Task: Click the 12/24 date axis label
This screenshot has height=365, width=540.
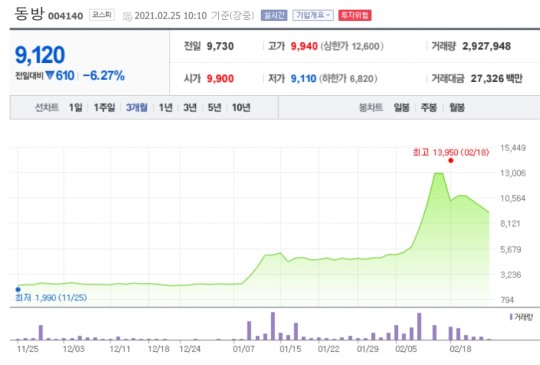Action: pyautogui.click(x=190, y=349)
